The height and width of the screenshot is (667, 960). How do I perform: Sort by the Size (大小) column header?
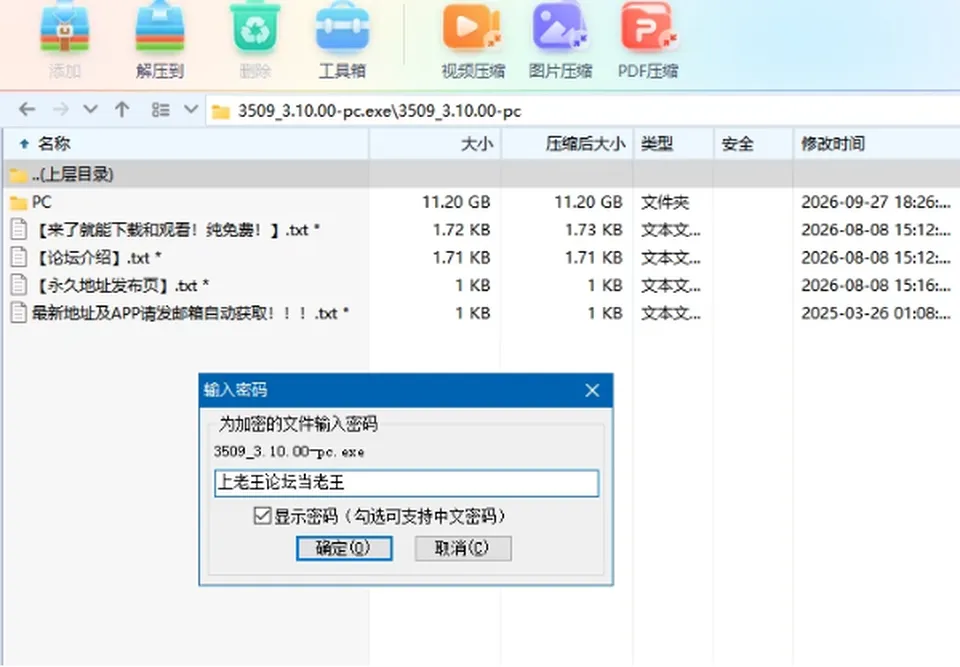435,144
